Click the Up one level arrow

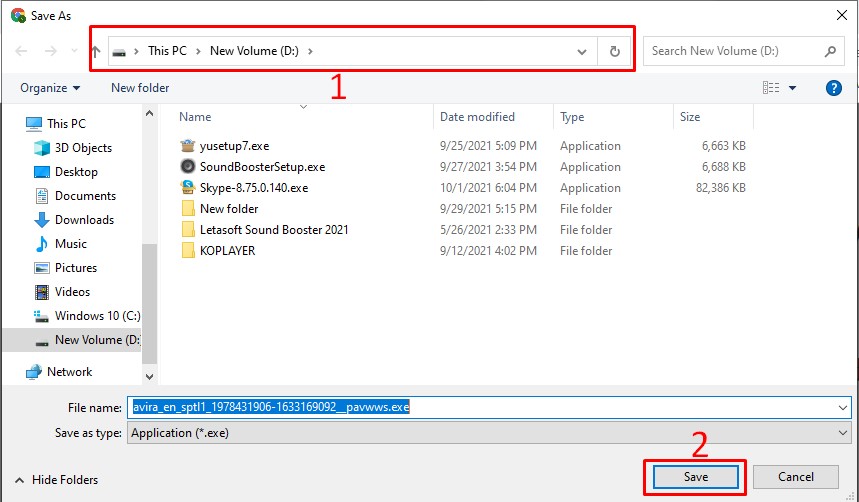(96, 51)
